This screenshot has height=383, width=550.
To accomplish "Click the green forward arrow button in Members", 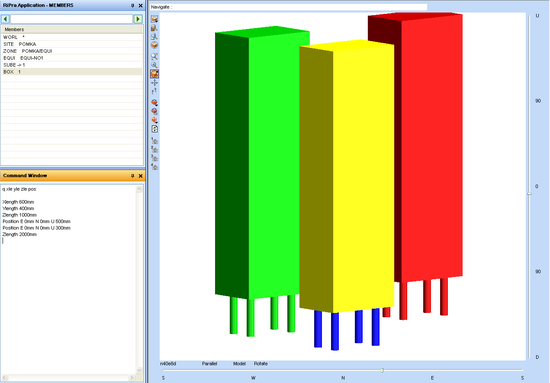I will pos(138,19).
